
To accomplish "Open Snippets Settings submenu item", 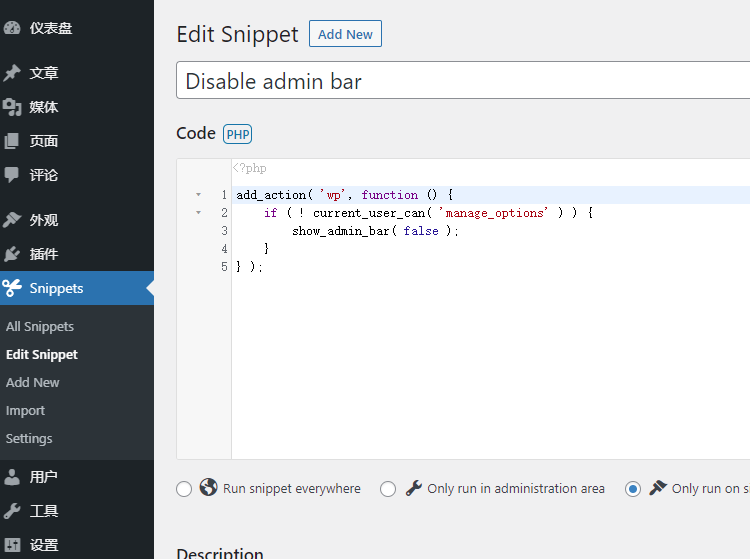I will 29,438.
